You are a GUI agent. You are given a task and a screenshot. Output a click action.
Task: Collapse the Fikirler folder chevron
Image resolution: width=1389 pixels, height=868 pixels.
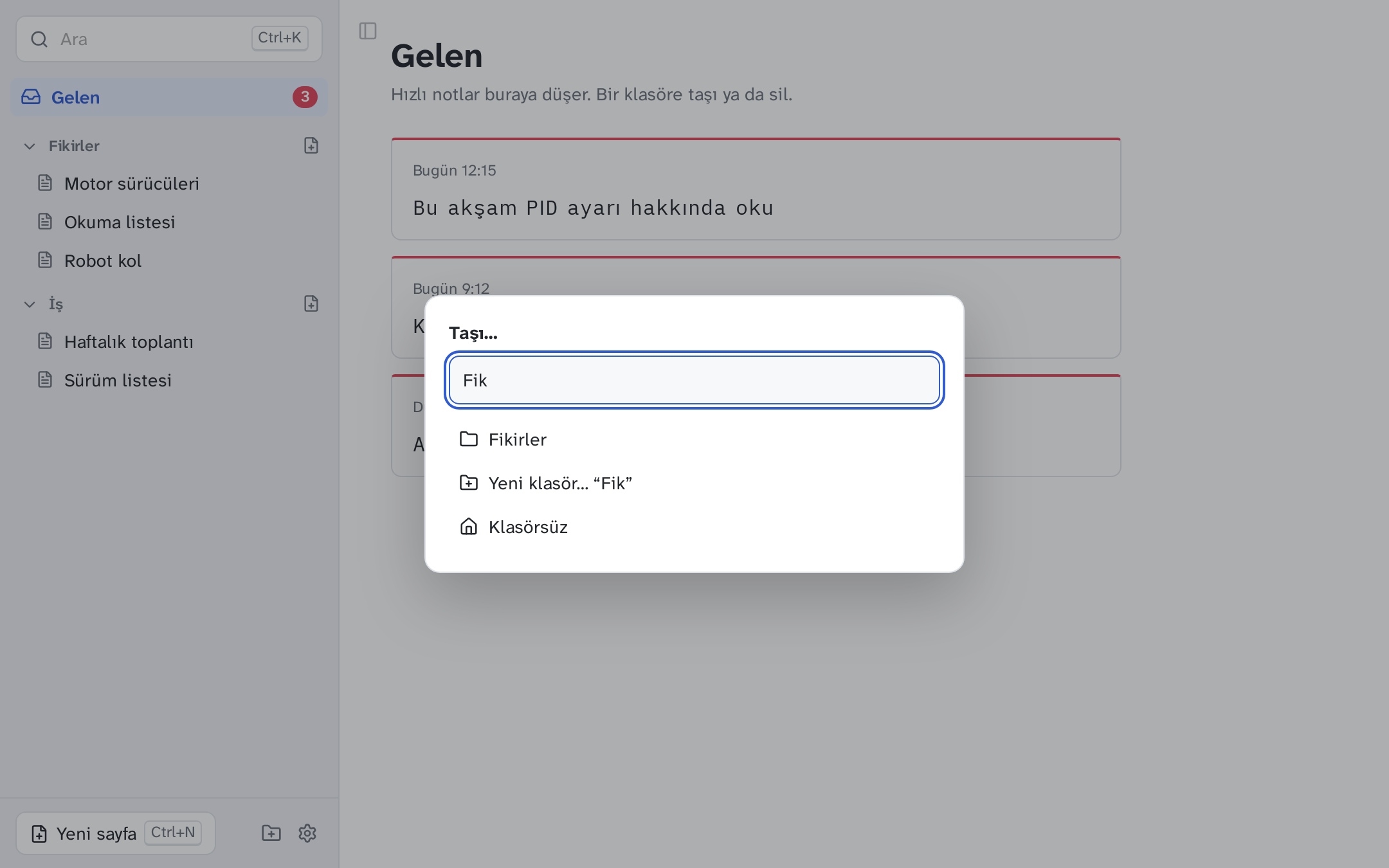tap(30, 146)
